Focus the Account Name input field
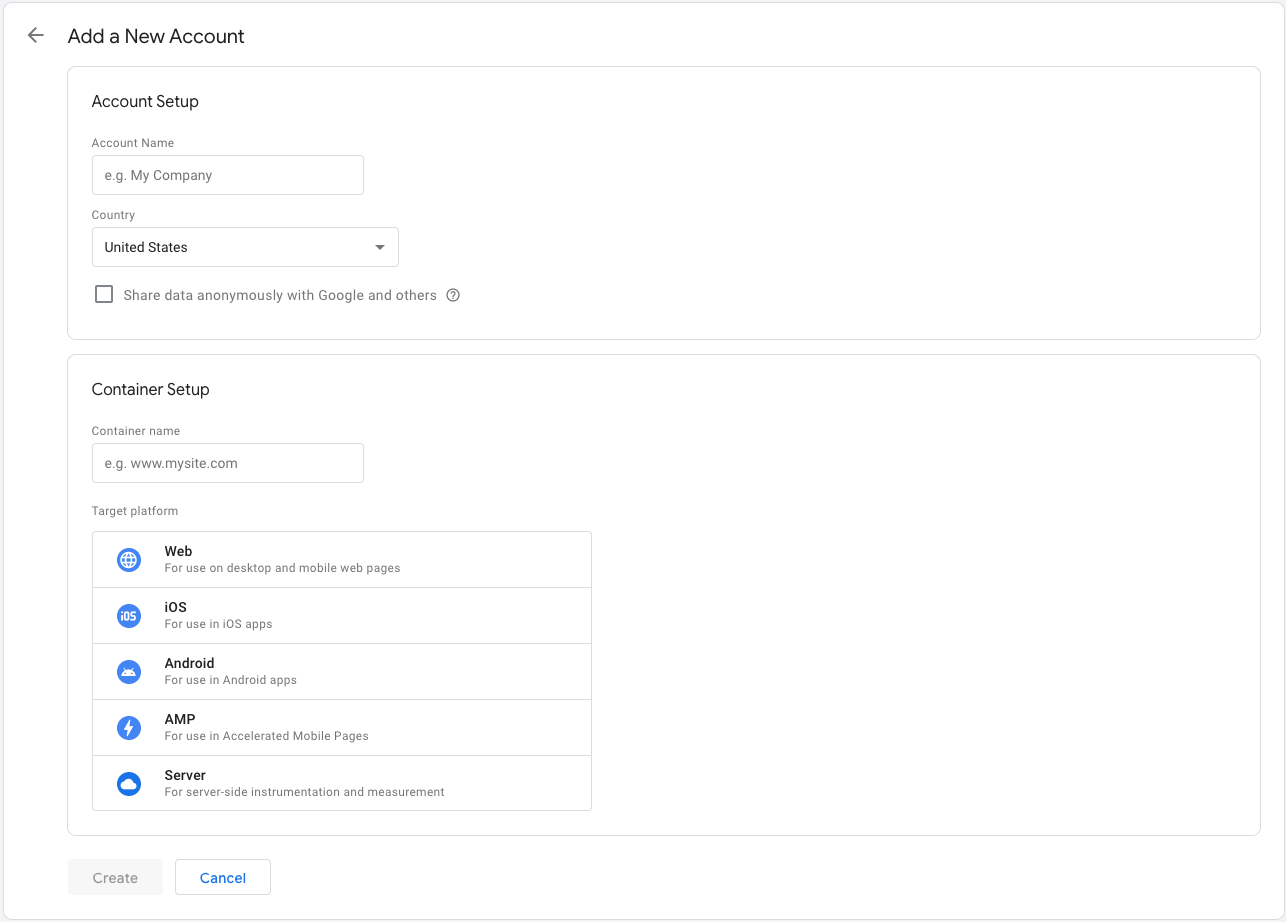This screenshot has height=922, width=1286. click(x=227, y=175)
